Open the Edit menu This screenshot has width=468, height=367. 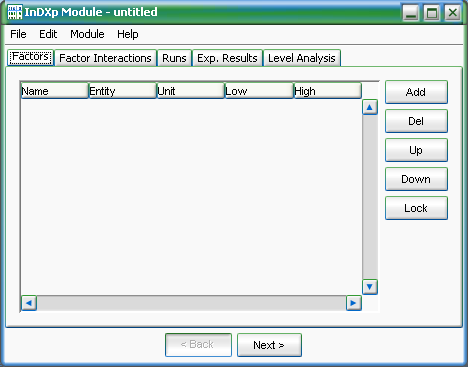pos(48,34)
